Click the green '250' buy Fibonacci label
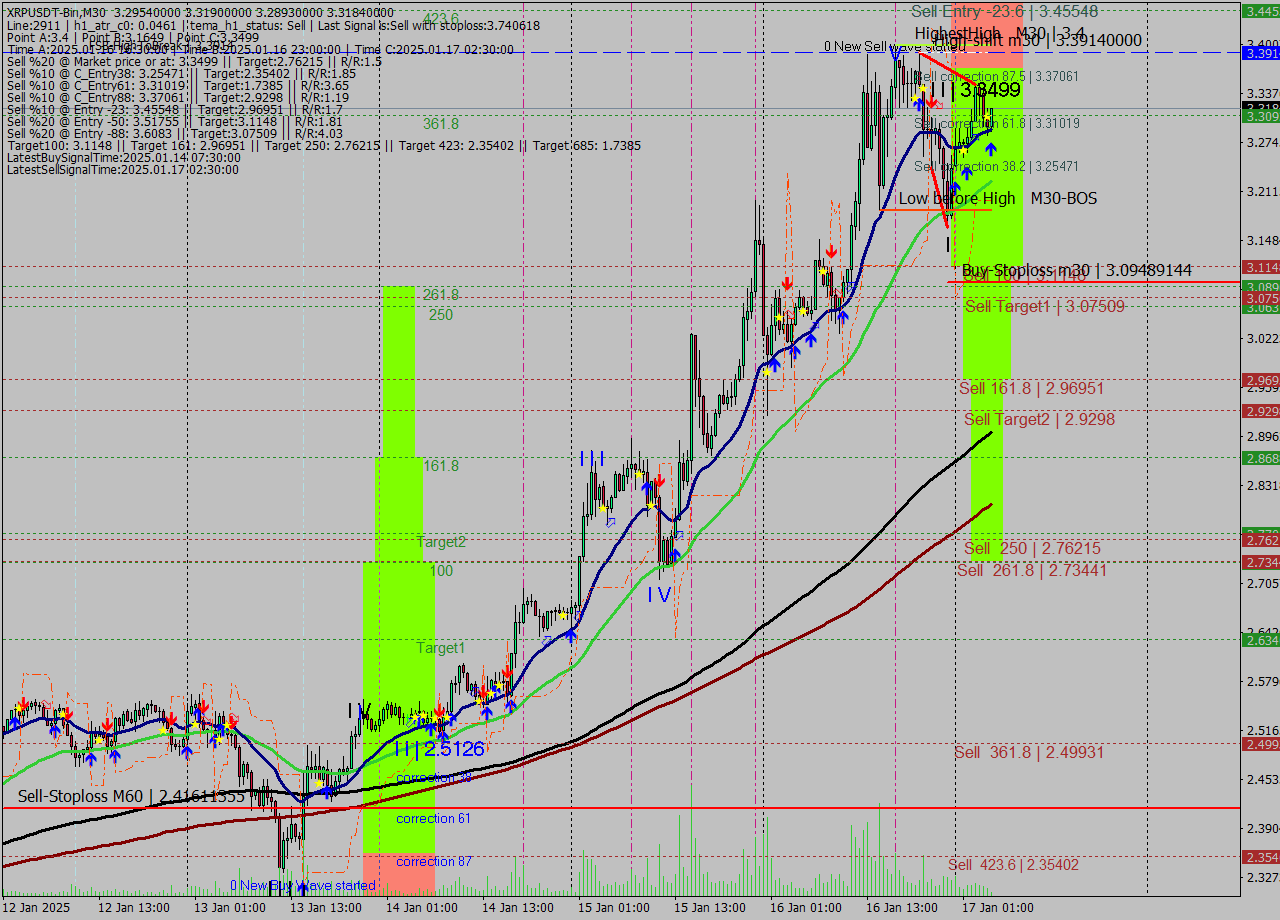Viewport: 1280px width, 920px height. pos(440,314)
